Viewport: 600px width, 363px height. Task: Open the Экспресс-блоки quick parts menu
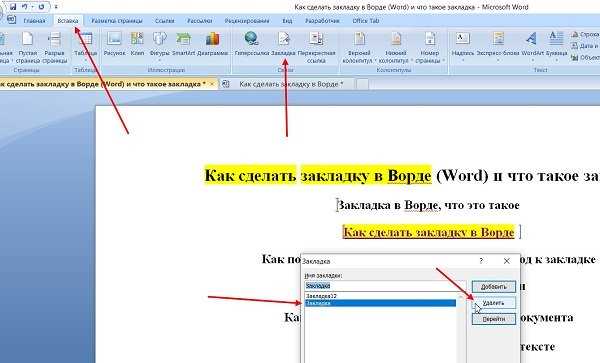[498, 46]
